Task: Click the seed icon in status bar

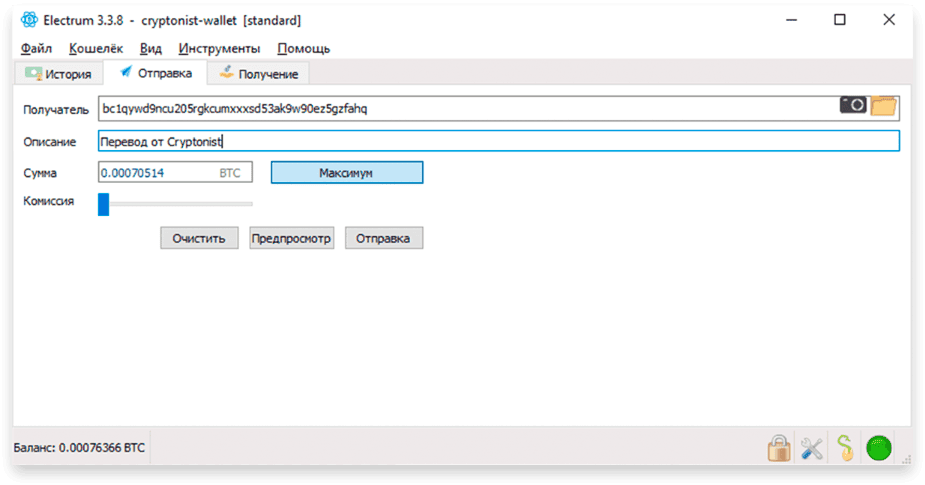Action: click(x=845, y=448)
